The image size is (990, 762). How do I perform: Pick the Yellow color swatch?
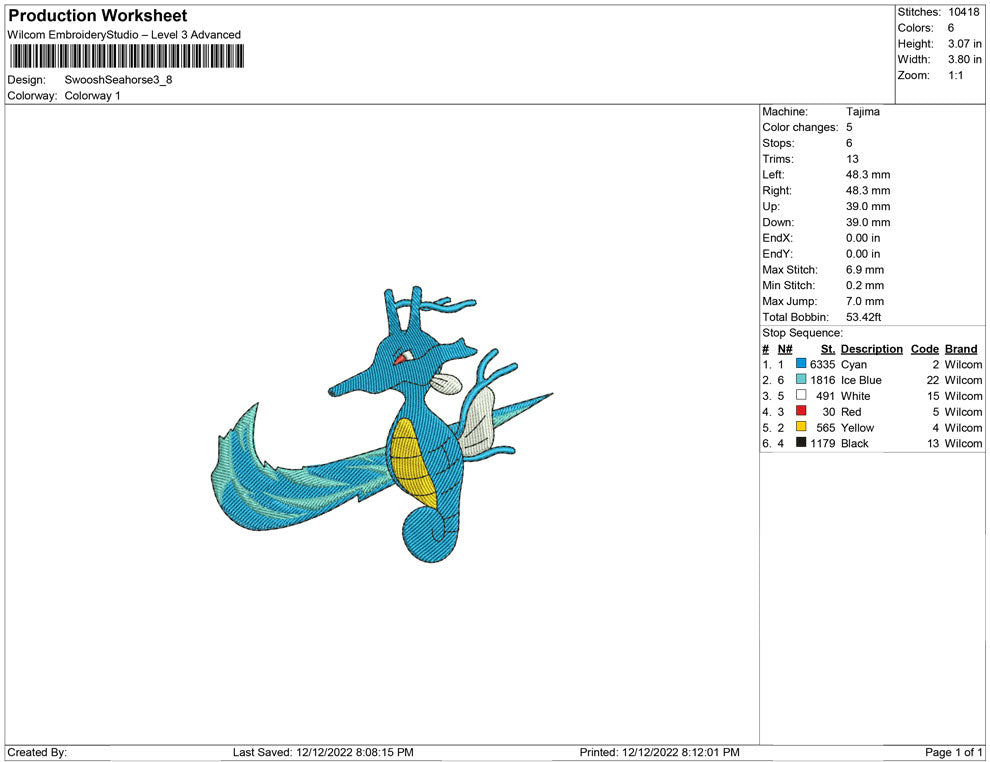[801, 428]
